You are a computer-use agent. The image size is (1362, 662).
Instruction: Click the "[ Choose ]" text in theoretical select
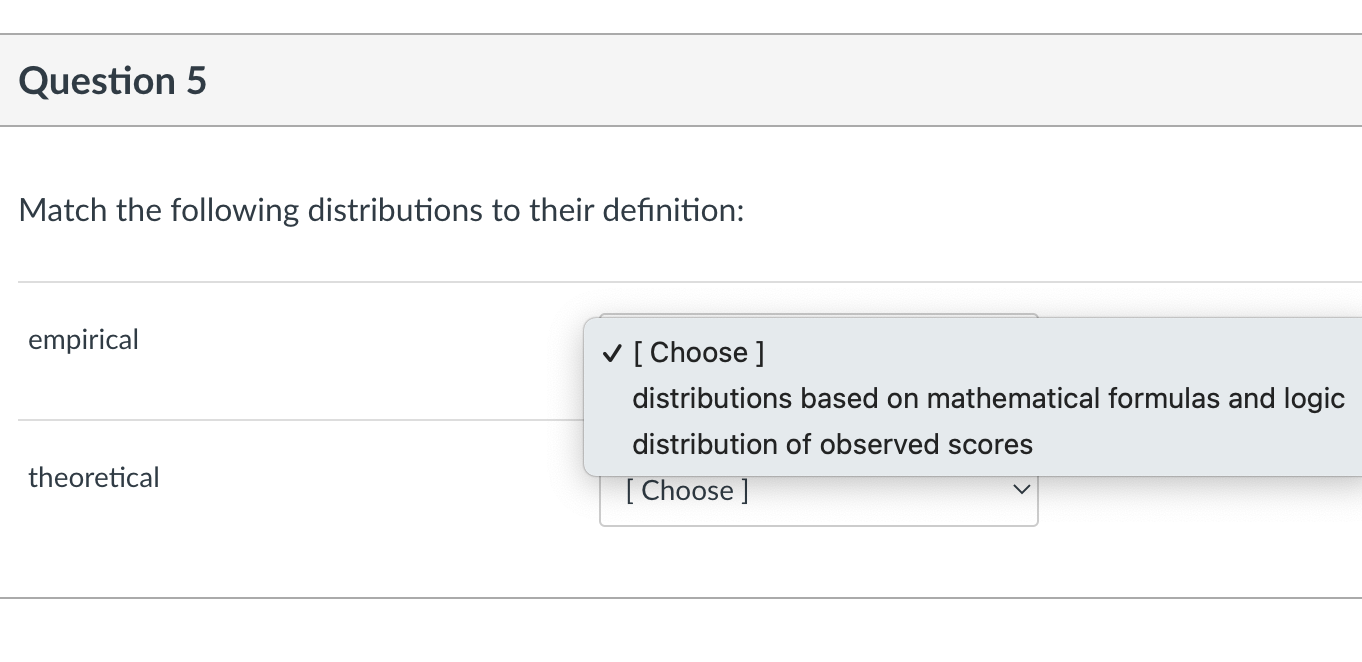click(687, 491)
